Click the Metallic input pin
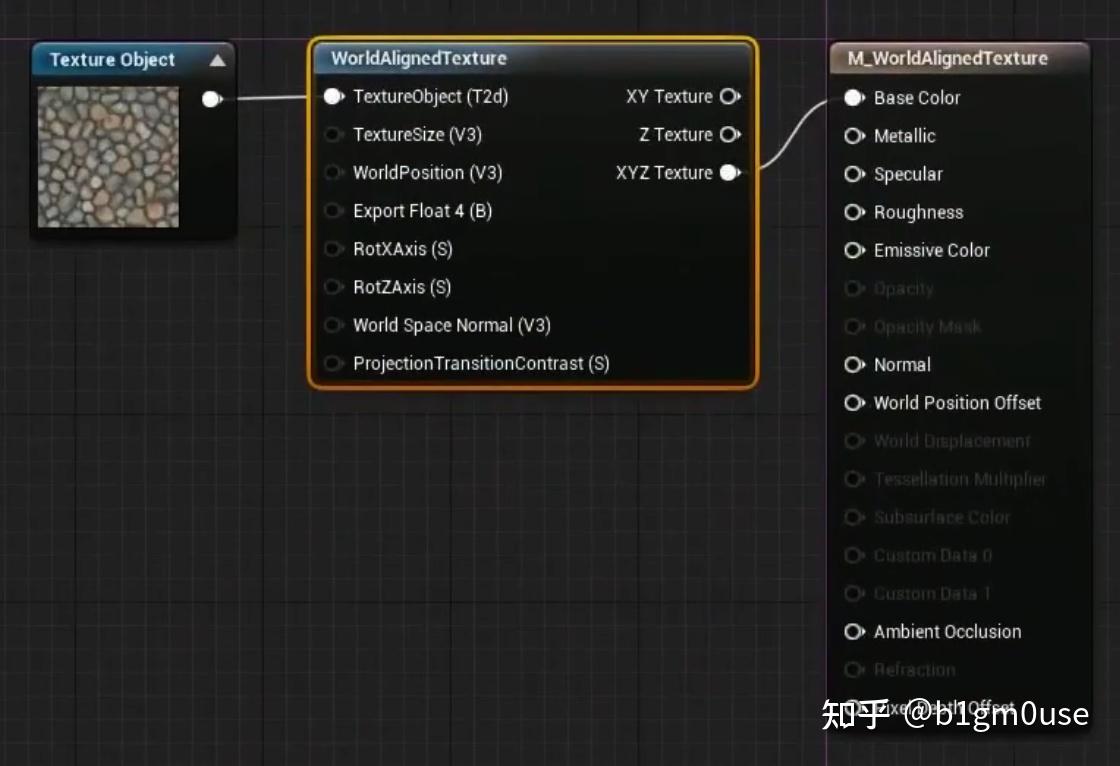 click(x=853, y=136)
